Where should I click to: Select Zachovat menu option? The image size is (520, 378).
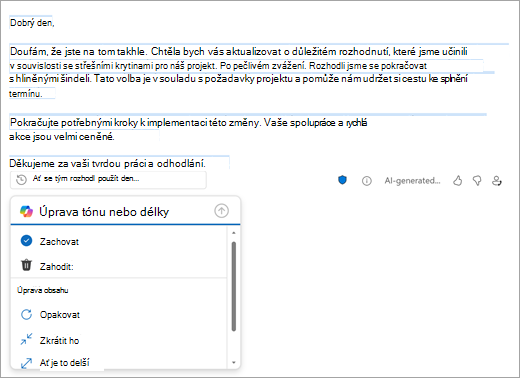pyautogui.click(x=119, y=241)
